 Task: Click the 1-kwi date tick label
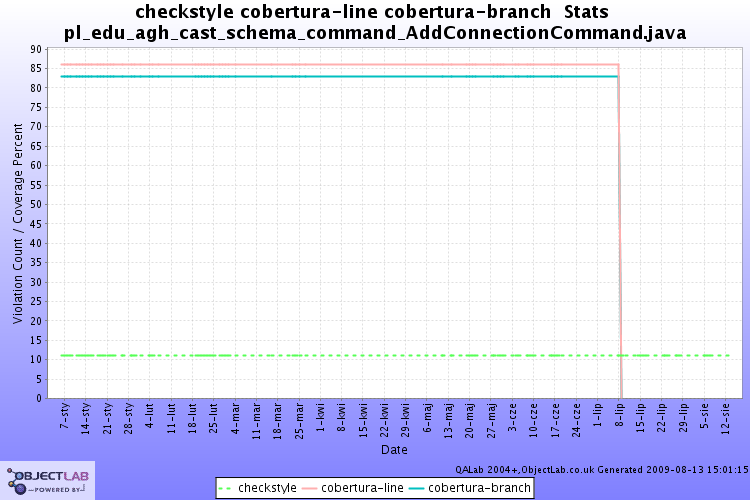320,417
